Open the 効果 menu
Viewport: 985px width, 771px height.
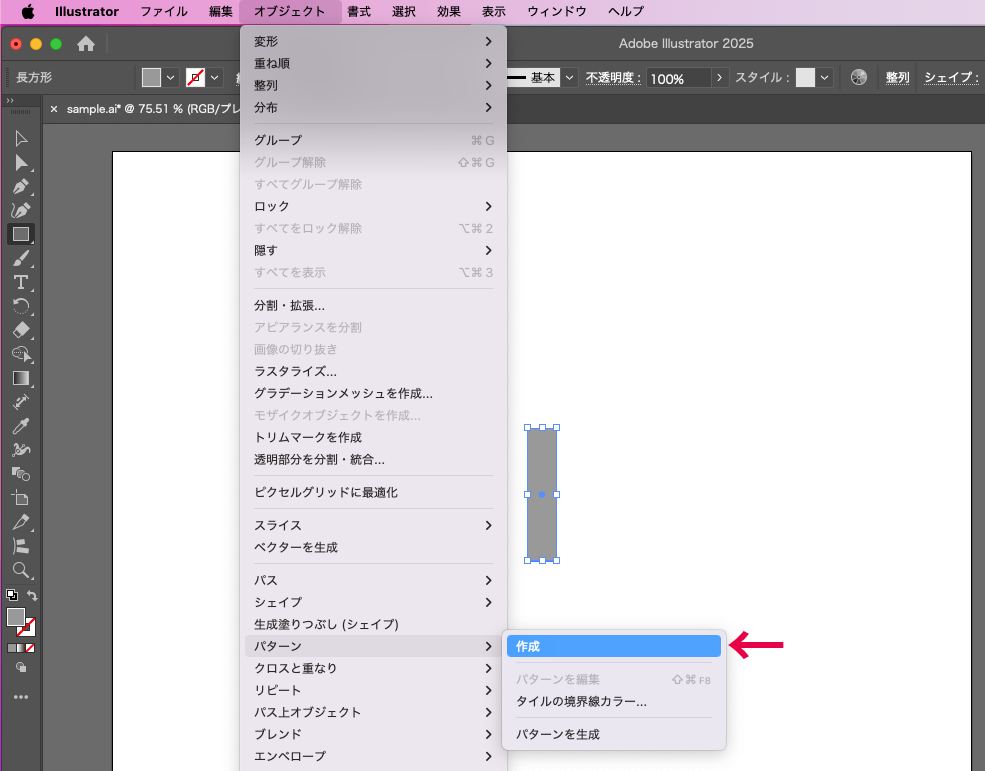click(x=449, y=11)
